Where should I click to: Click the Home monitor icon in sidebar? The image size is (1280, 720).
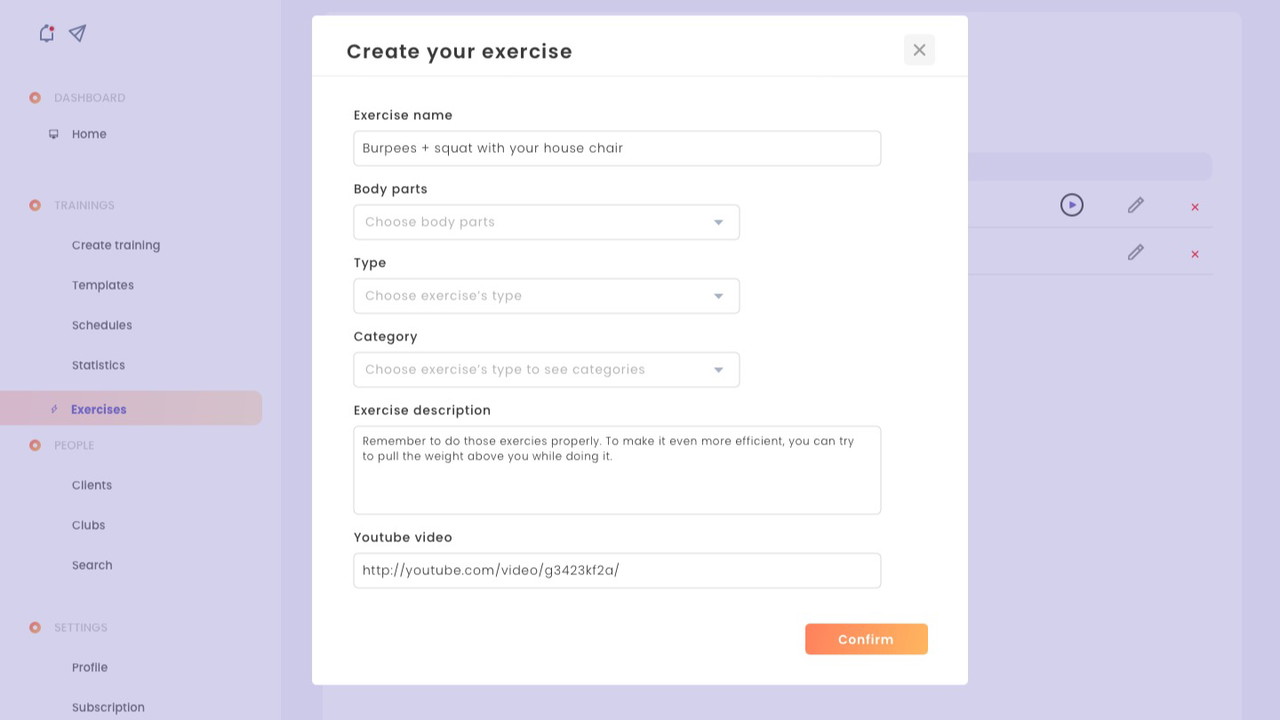coord(54,134)
